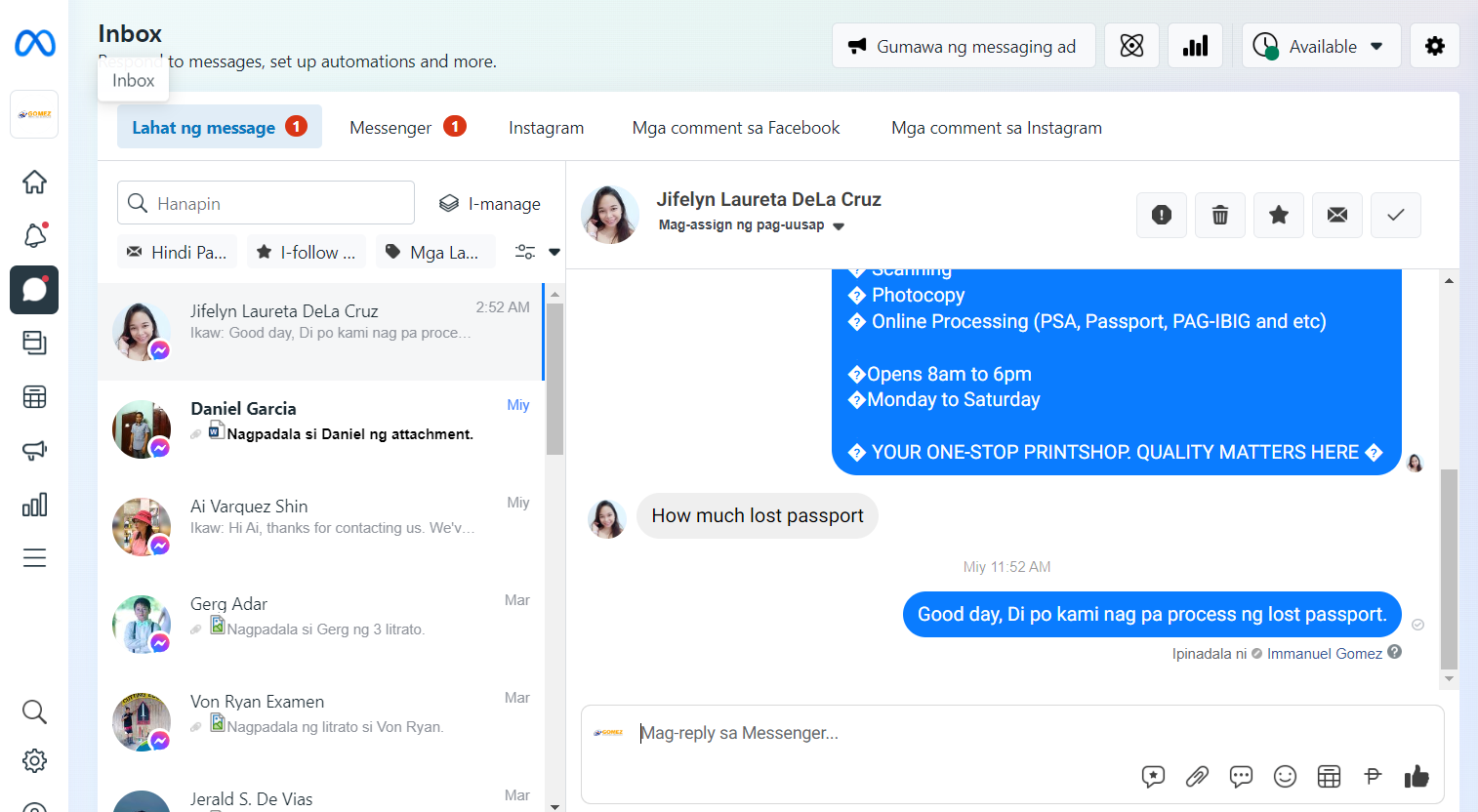Open Gerg Adar conversation
Viewport: 1478px width, 812px height.
coord(321,625)
